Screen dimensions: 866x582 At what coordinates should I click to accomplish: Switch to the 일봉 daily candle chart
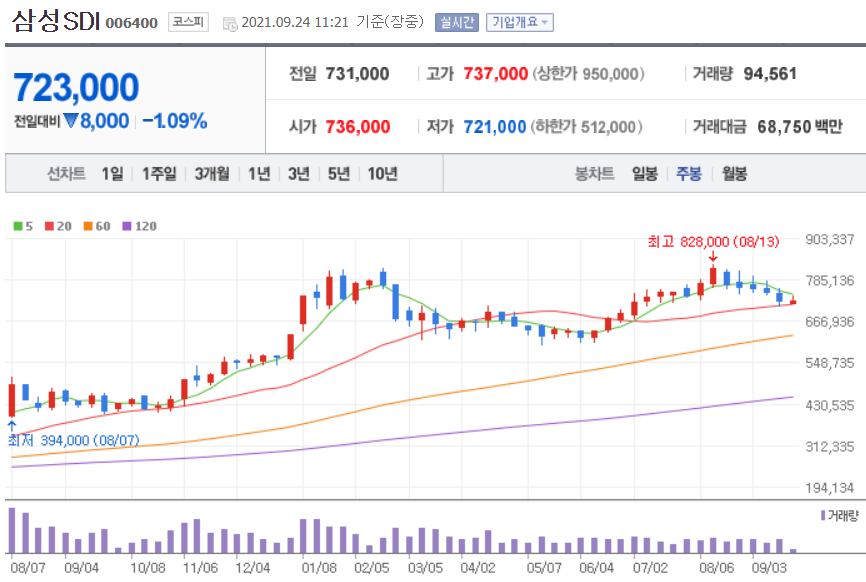pyautogui.click(x=645, y=174)
